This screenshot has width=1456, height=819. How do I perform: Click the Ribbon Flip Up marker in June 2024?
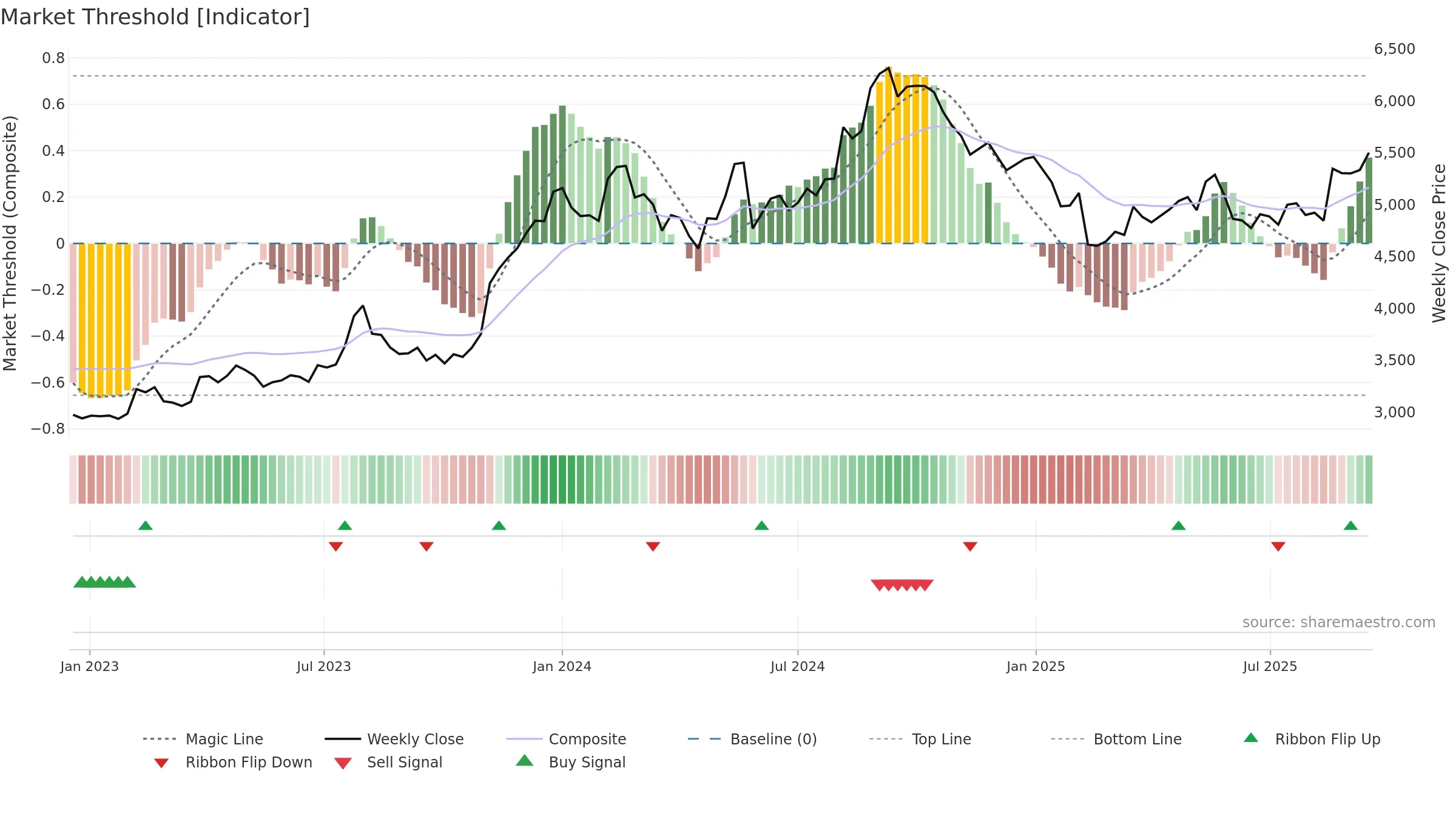coord(761,525)
